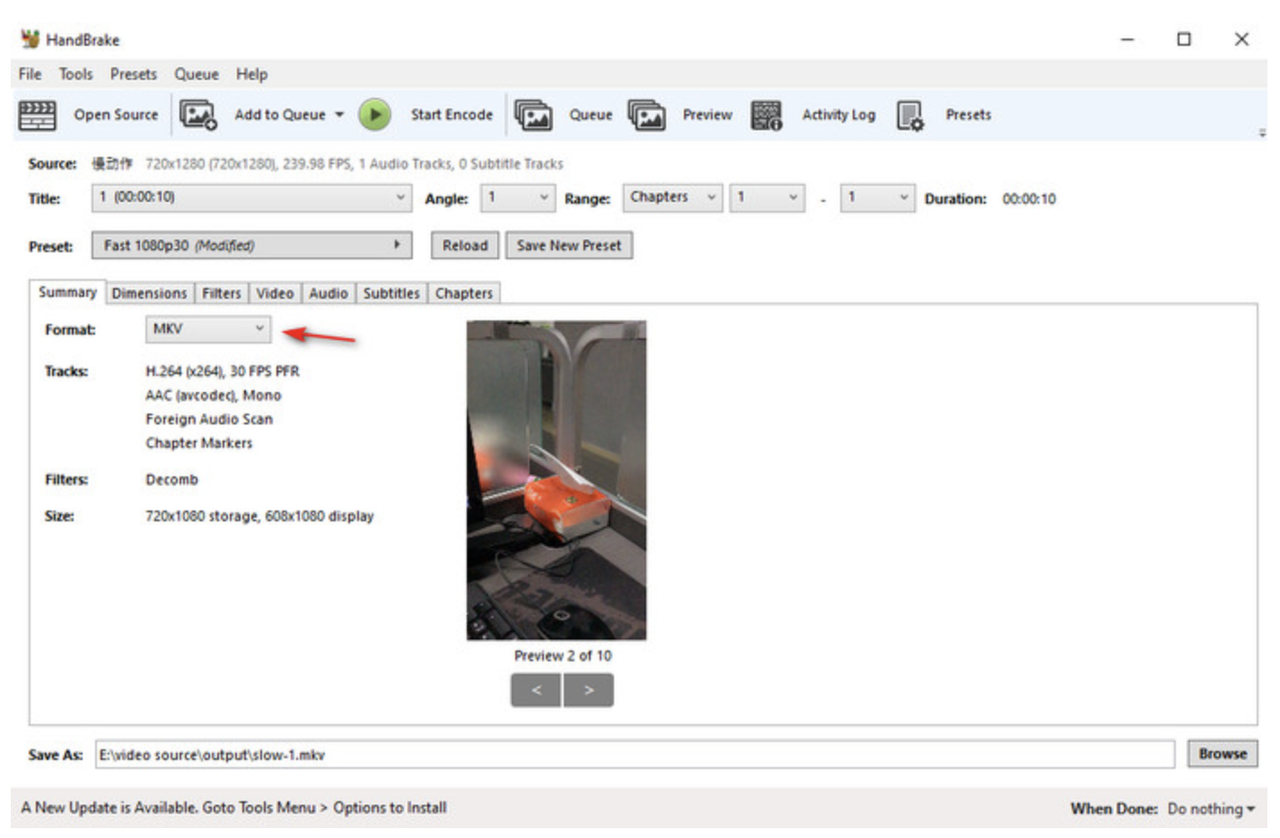Open the start chapter dropdown
The width and height of the screenshot is (1280, 838).
[767, 198]
